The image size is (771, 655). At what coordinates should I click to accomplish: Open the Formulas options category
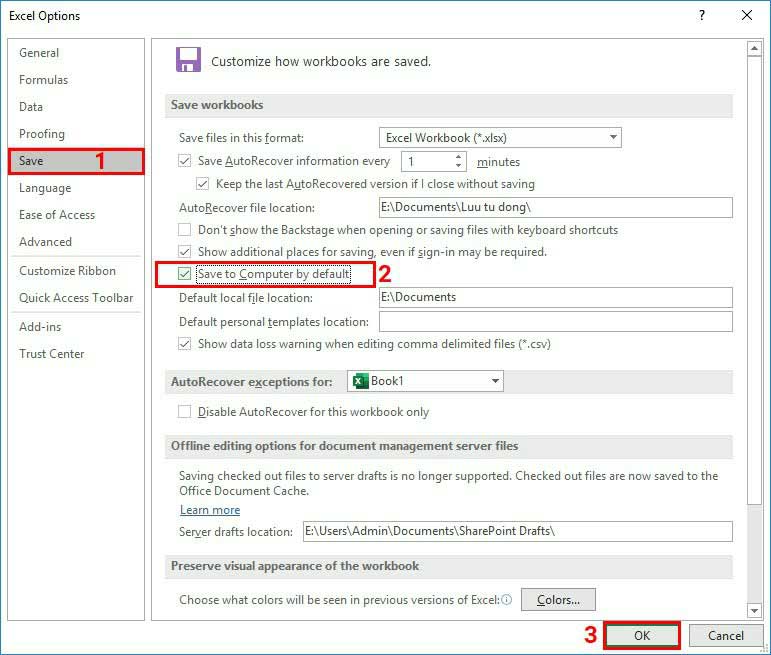coord(43,80)
